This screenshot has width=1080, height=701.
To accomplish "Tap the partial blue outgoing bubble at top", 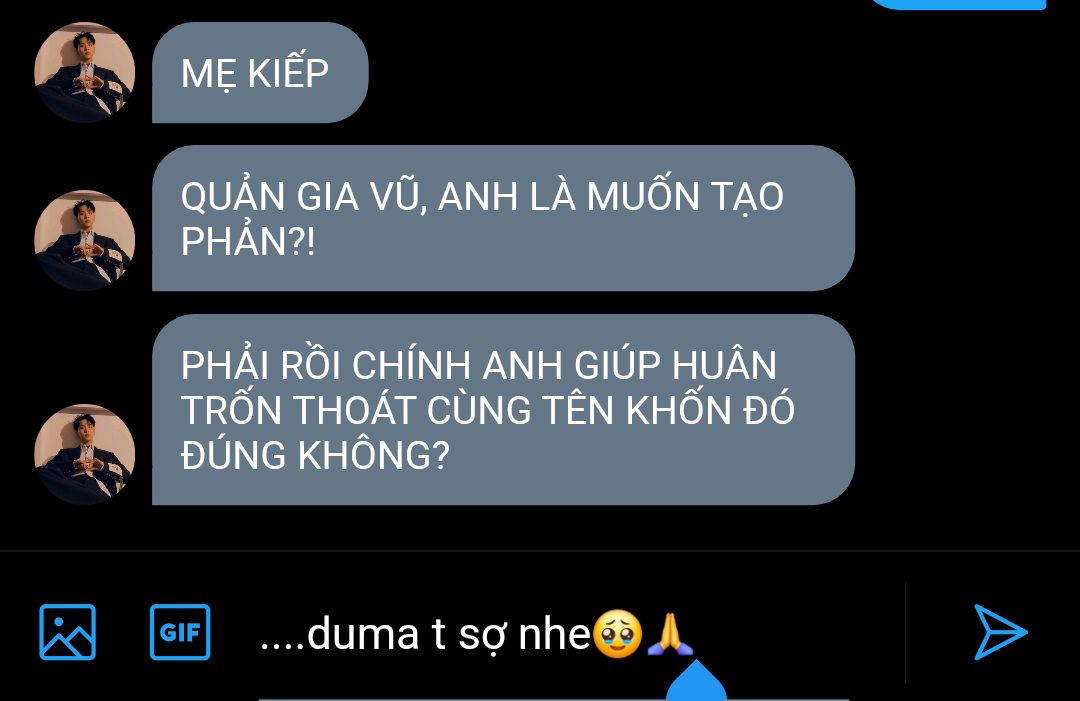I will tap(959, 4).
